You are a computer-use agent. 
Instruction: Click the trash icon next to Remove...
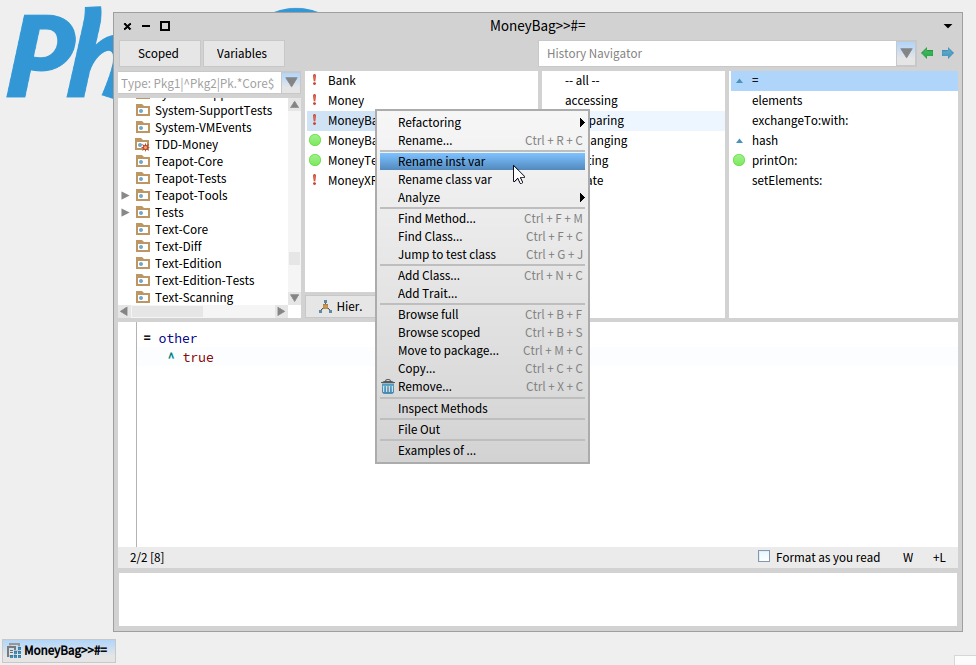coord(388,387)
